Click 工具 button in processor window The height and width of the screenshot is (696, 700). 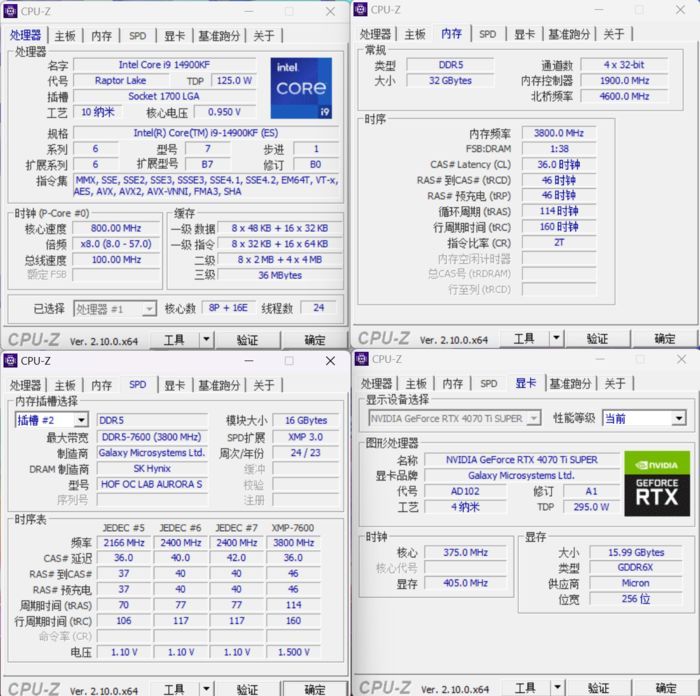[x=174, y=340]
